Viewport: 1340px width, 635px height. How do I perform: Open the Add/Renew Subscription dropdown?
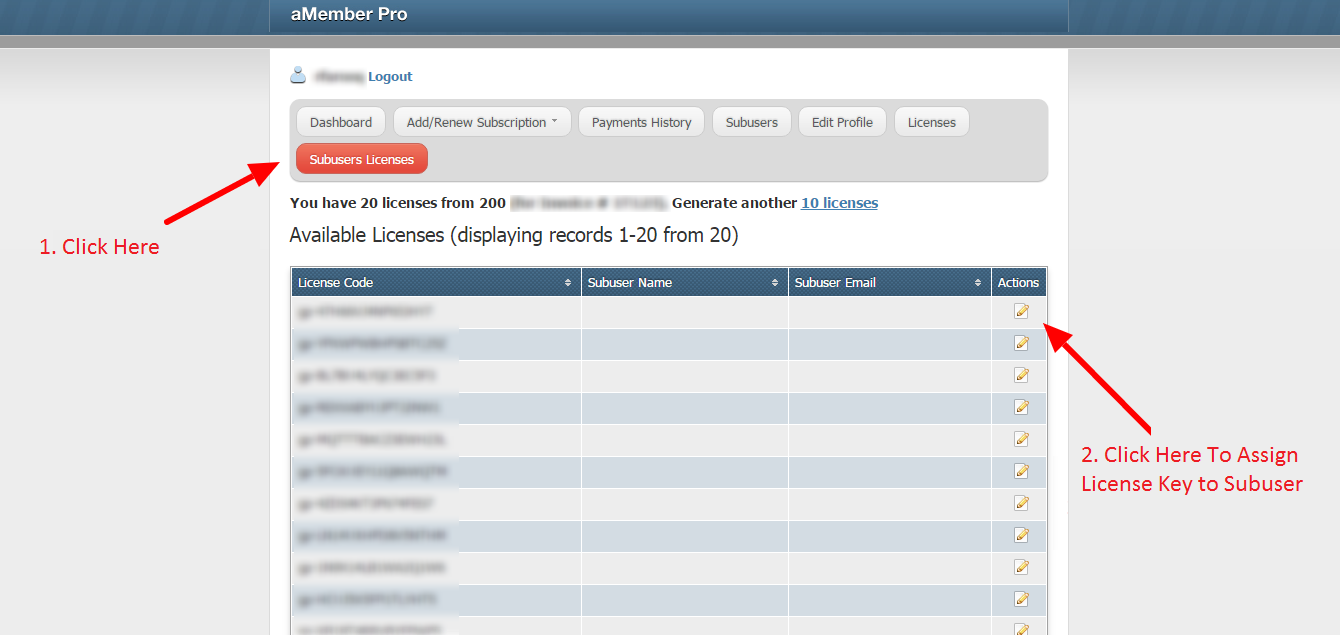point(482,121)
